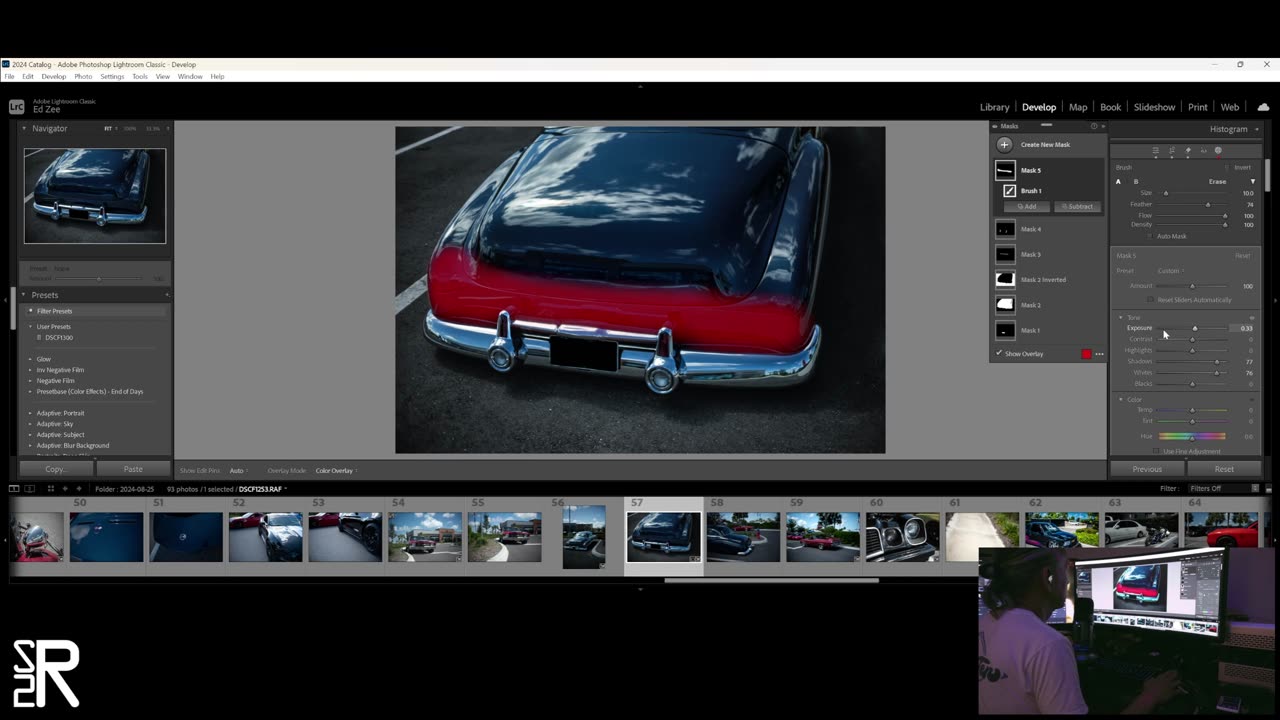Collapse the Tone section triangle
The height and width of the screenshot is (720, 1280).
(x=1120, y=317)
